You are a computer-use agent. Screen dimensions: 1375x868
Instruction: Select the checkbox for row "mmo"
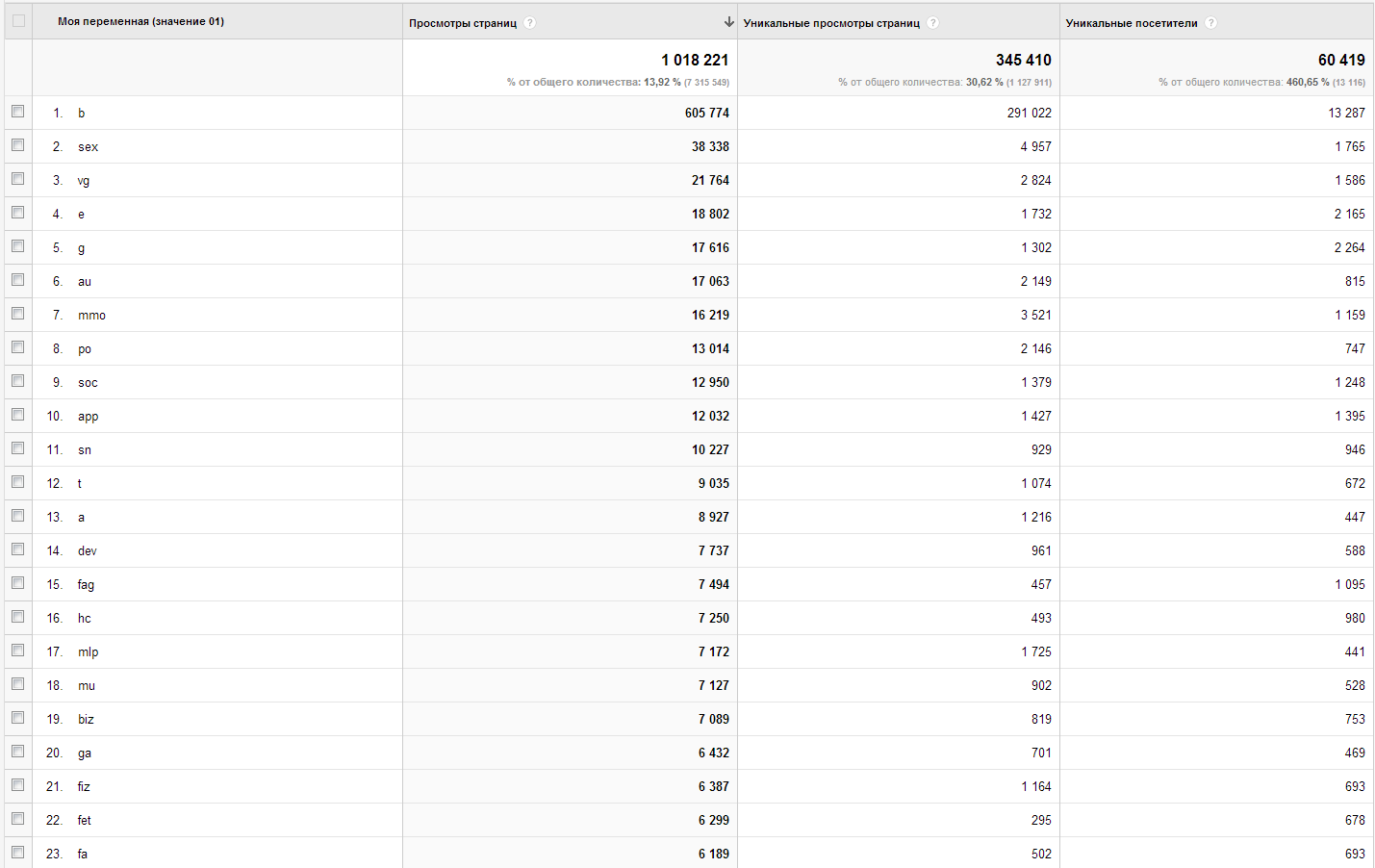coord(18,314)
